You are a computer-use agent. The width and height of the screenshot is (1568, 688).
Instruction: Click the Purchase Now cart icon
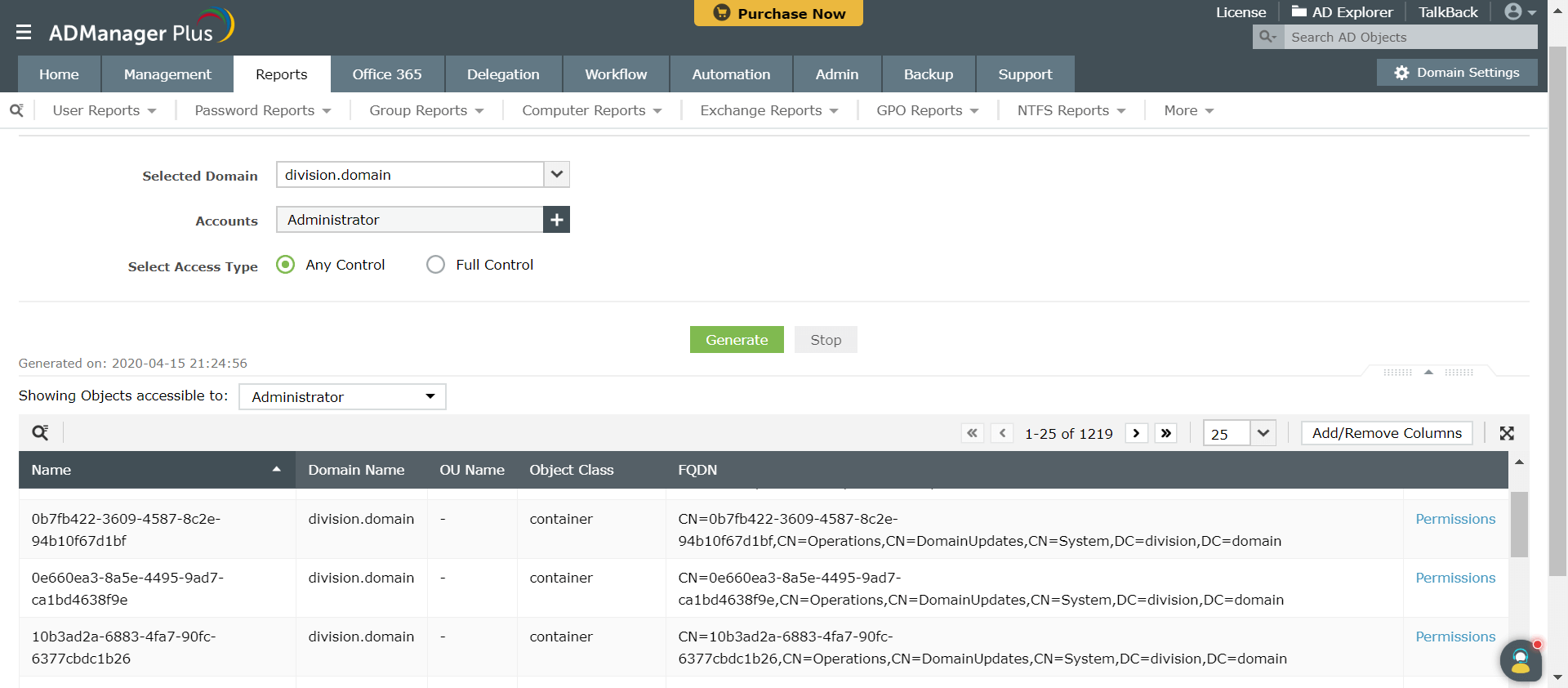coord(721,13)
